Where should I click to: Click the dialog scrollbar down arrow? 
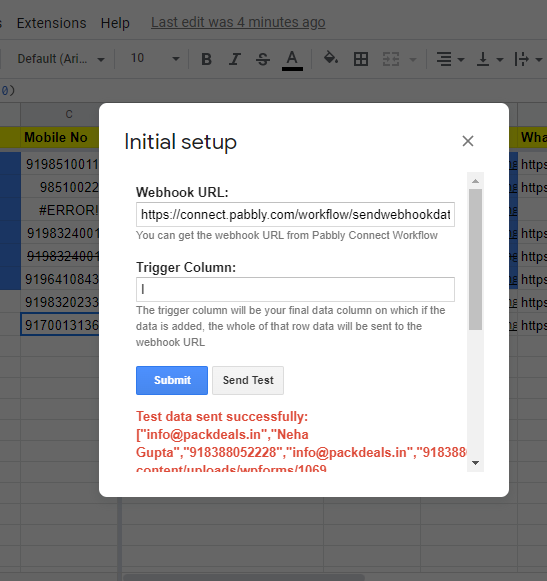click(x=475, y=463)
